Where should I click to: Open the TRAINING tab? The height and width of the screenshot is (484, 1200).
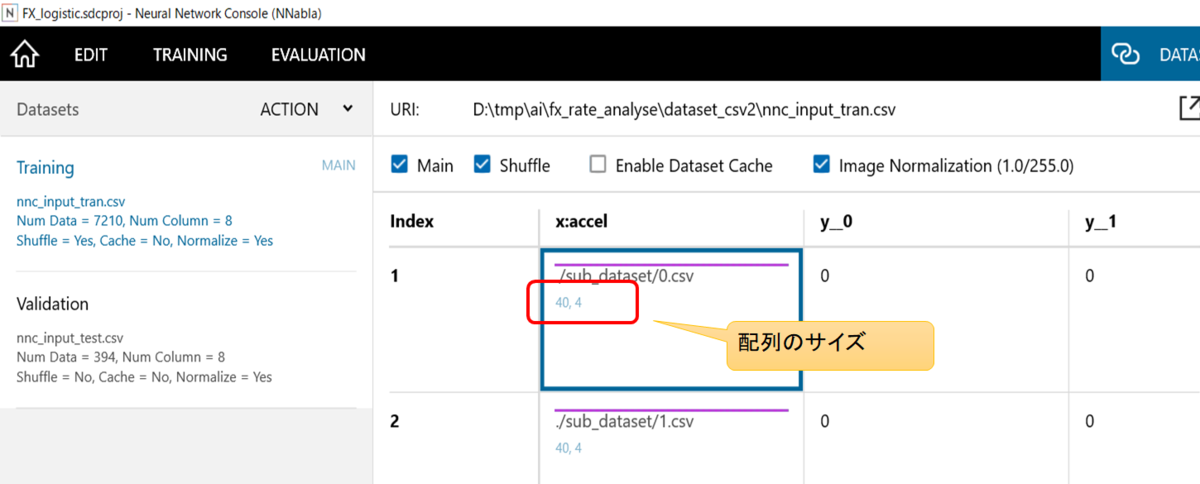click(190, 55)
